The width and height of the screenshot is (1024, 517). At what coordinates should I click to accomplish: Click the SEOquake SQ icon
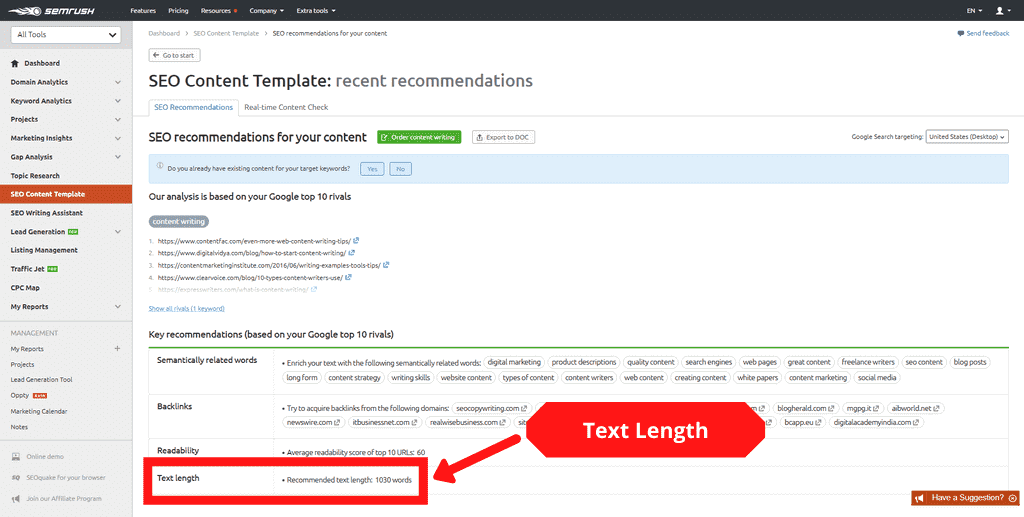(16, 478)
